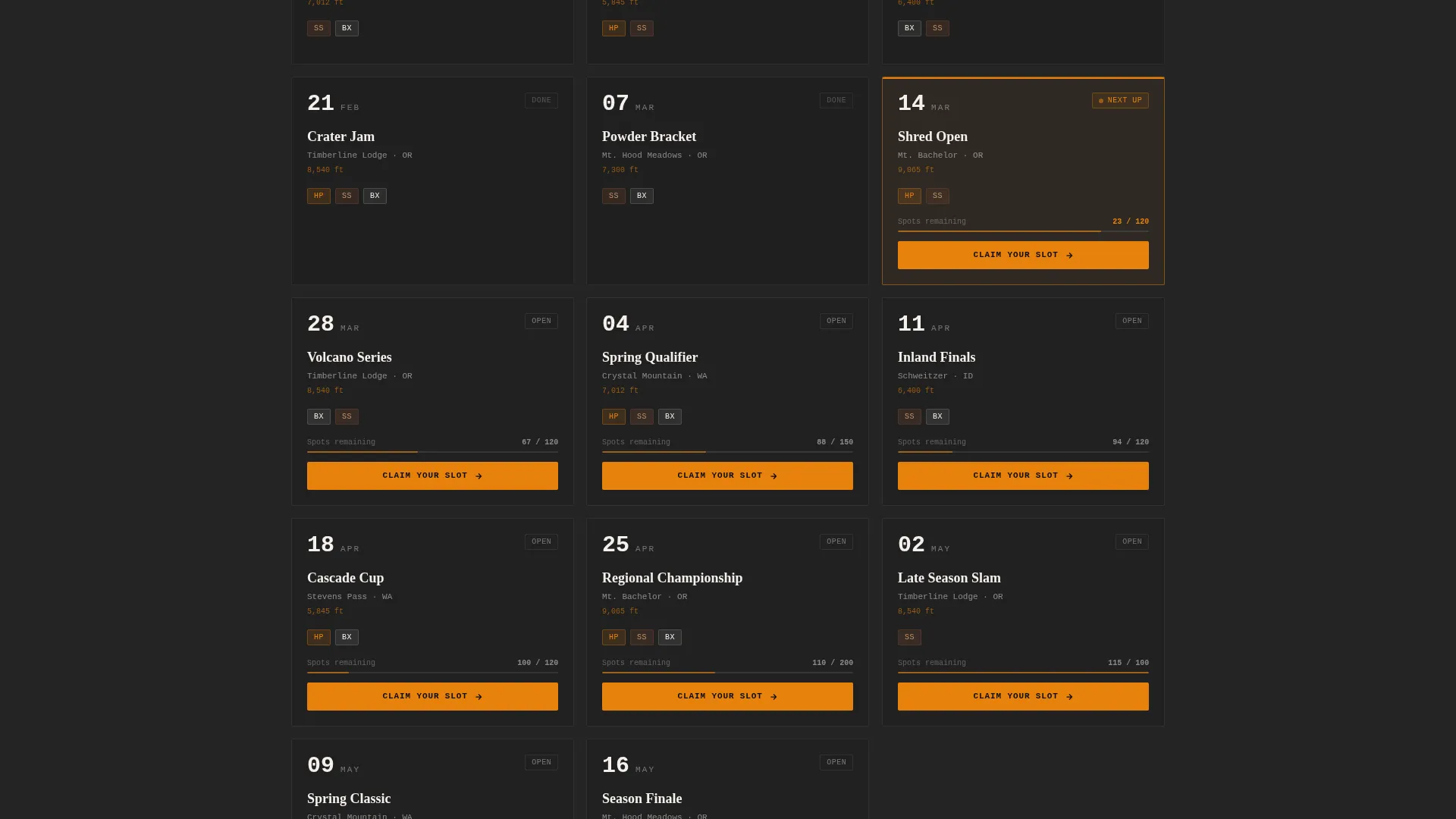The image size is (1456, 819).
Task: Claim your slot for Regional Championship
Action: (727, 697)
